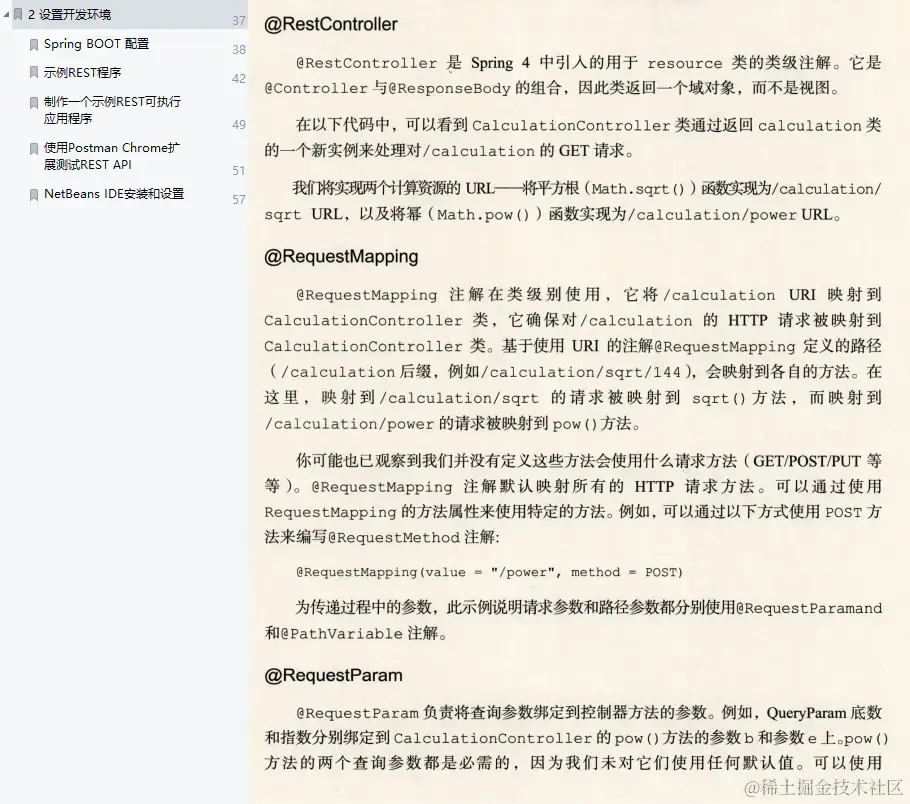Click the @RestController heading in the page
Viewport: 910px width, 804px height.
[331, 23]
